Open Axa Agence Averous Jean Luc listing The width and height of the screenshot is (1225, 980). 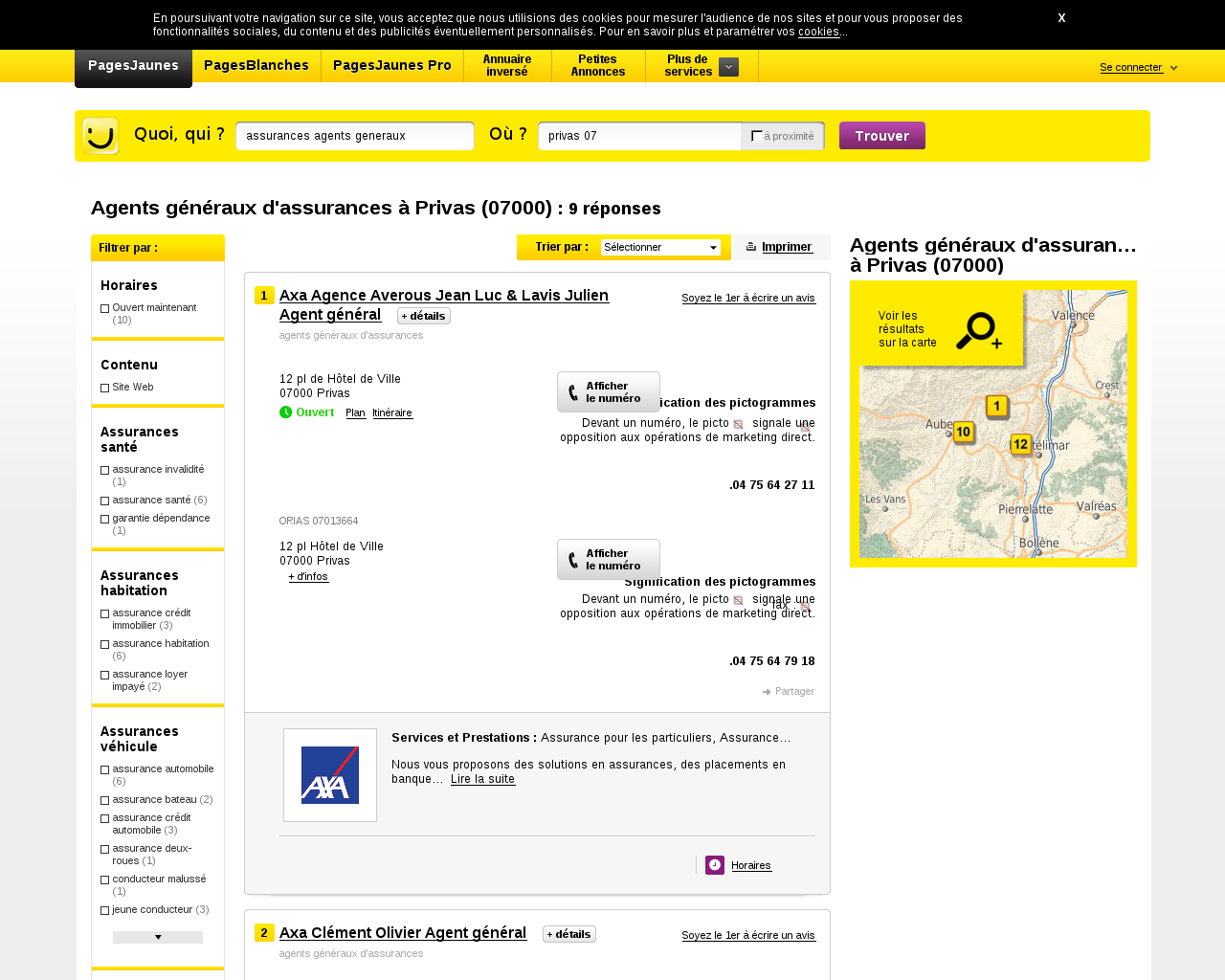coord(444,305)
